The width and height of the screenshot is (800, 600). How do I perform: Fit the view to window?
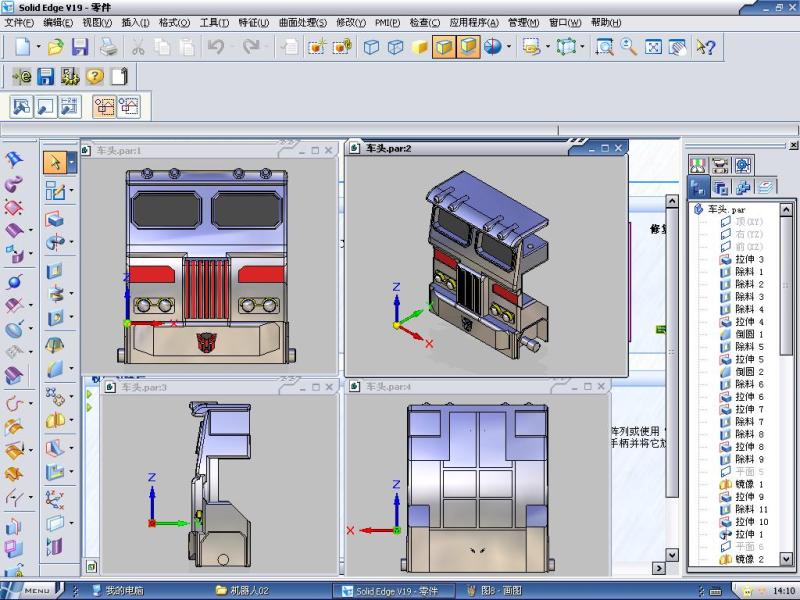(x=653, y=47)
